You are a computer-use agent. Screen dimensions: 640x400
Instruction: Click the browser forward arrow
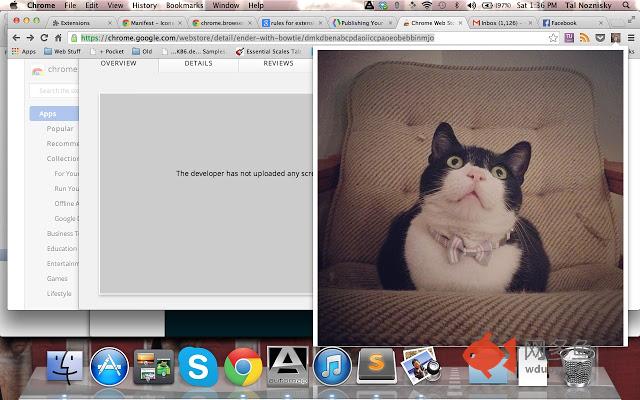[30, 38]
